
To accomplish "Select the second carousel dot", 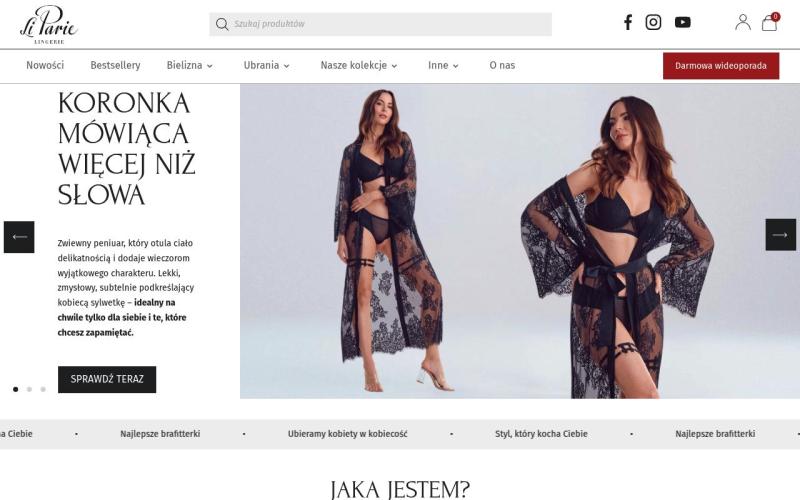I will pos(29,389).
